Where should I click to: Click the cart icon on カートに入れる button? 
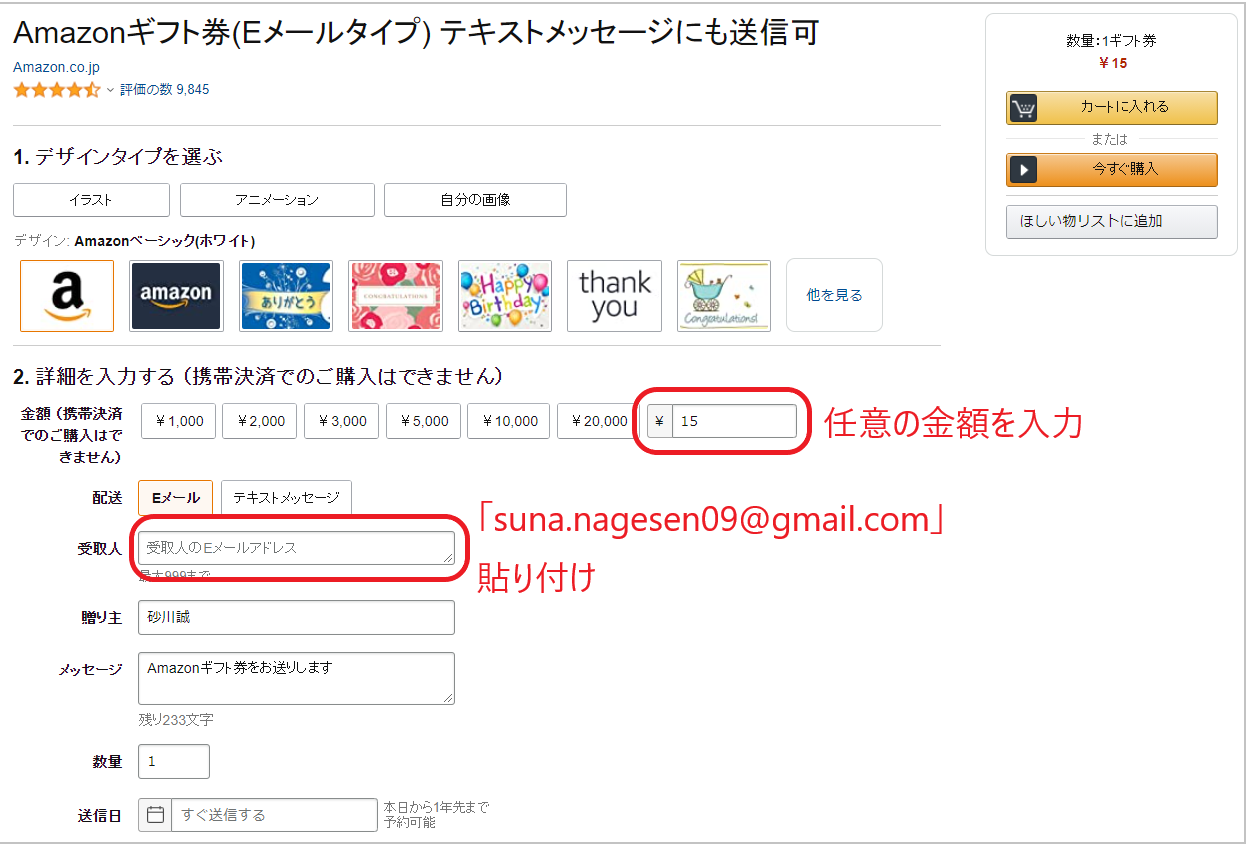pos(1022,108)
